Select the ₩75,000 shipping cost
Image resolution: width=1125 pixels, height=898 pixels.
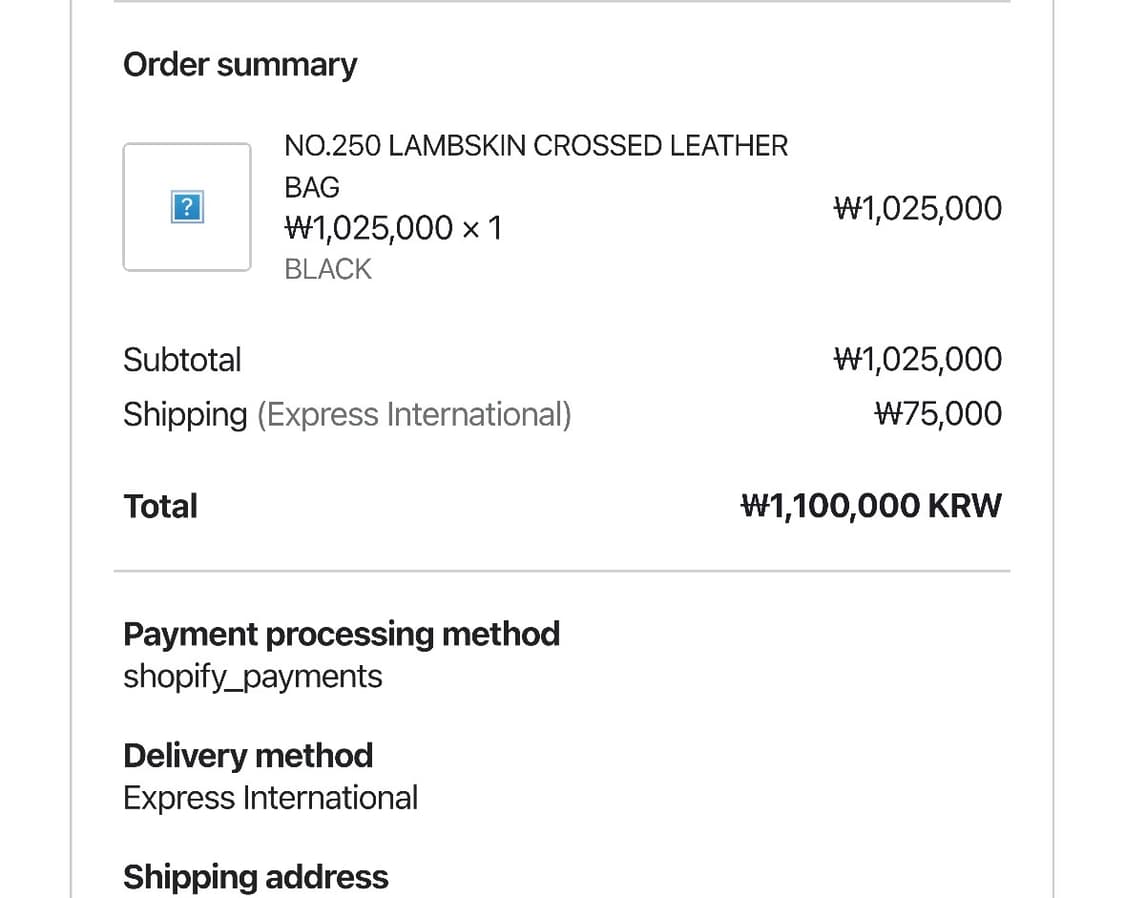point(937,414)
